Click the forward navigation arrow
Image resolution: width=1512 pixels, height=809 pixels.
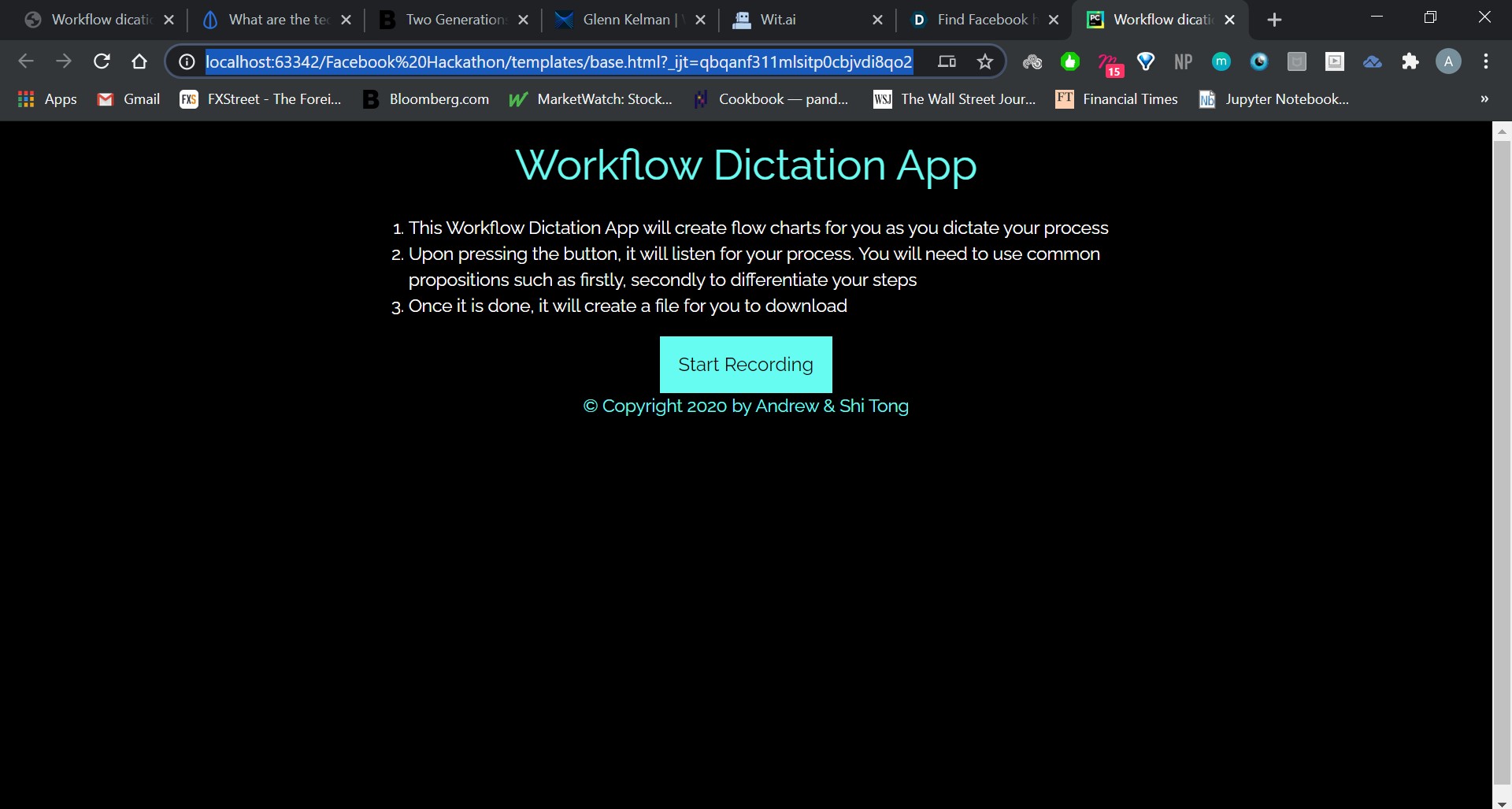pyautogui.click(x=64, y=61)
